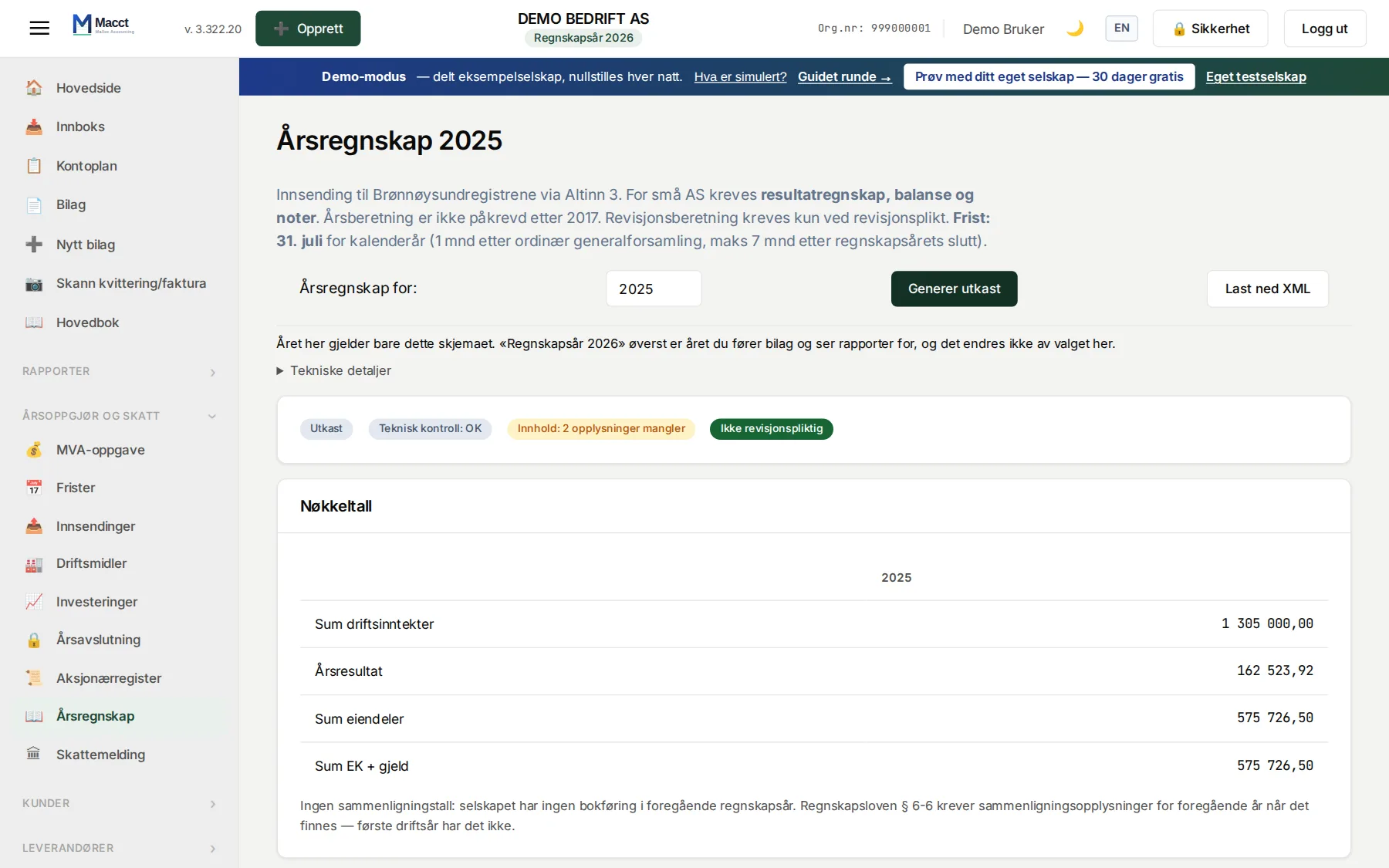1389x868 pixels.
Task: Open Kontoplan clipboard icon
Action: tap(34, 166)
